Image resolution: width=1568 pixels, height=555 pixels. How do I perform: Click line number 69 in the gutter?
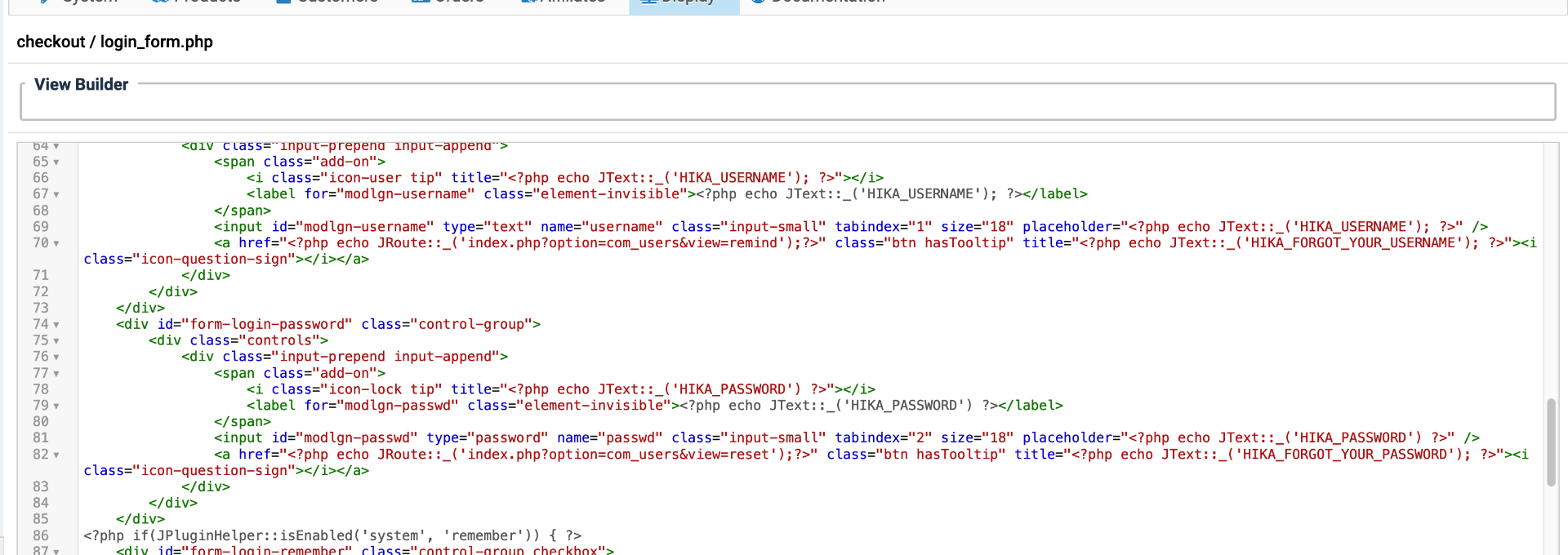(x=41, y=227)
